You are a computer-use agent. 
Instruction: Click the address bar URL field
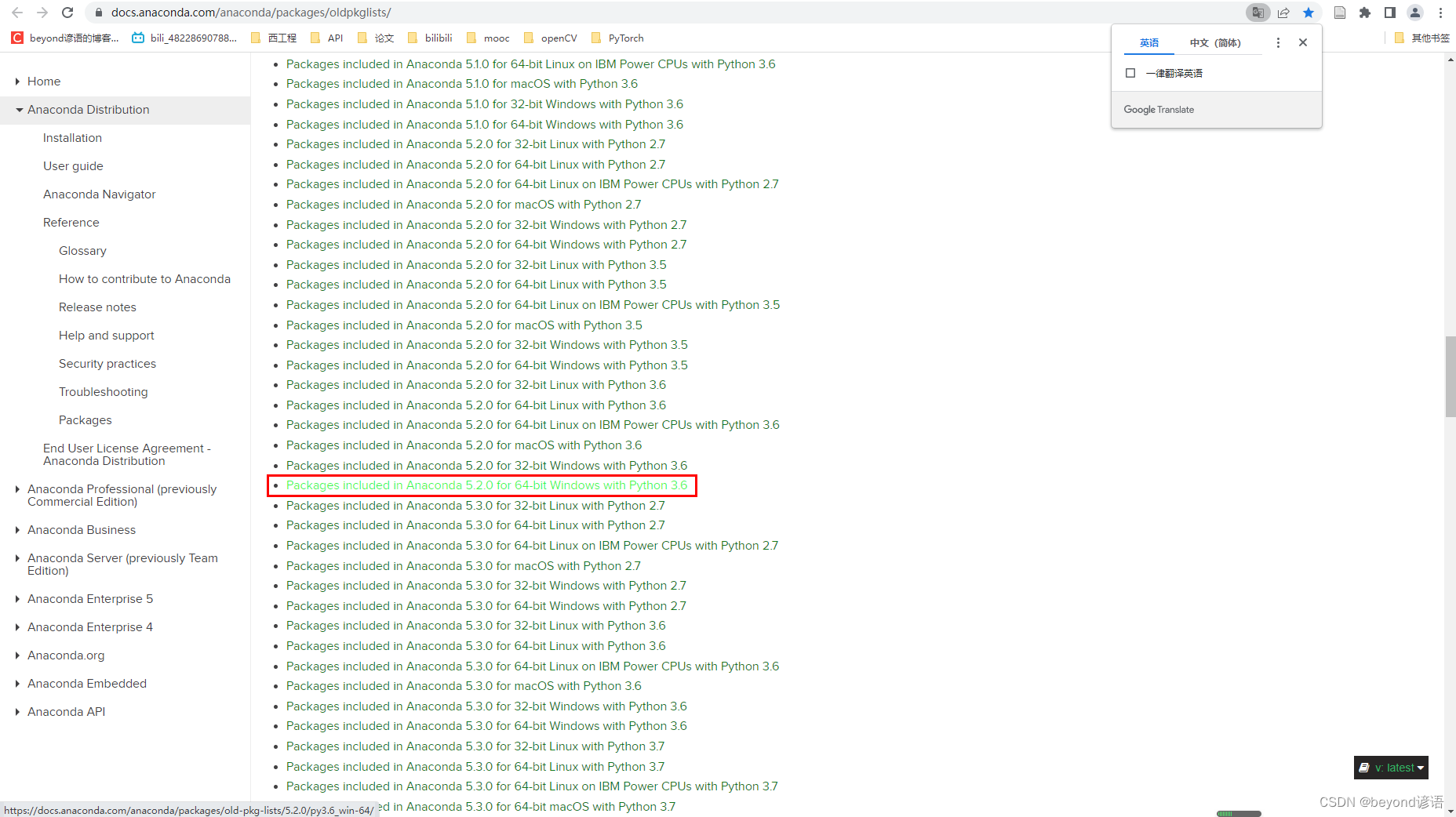(x=667, y=13)
